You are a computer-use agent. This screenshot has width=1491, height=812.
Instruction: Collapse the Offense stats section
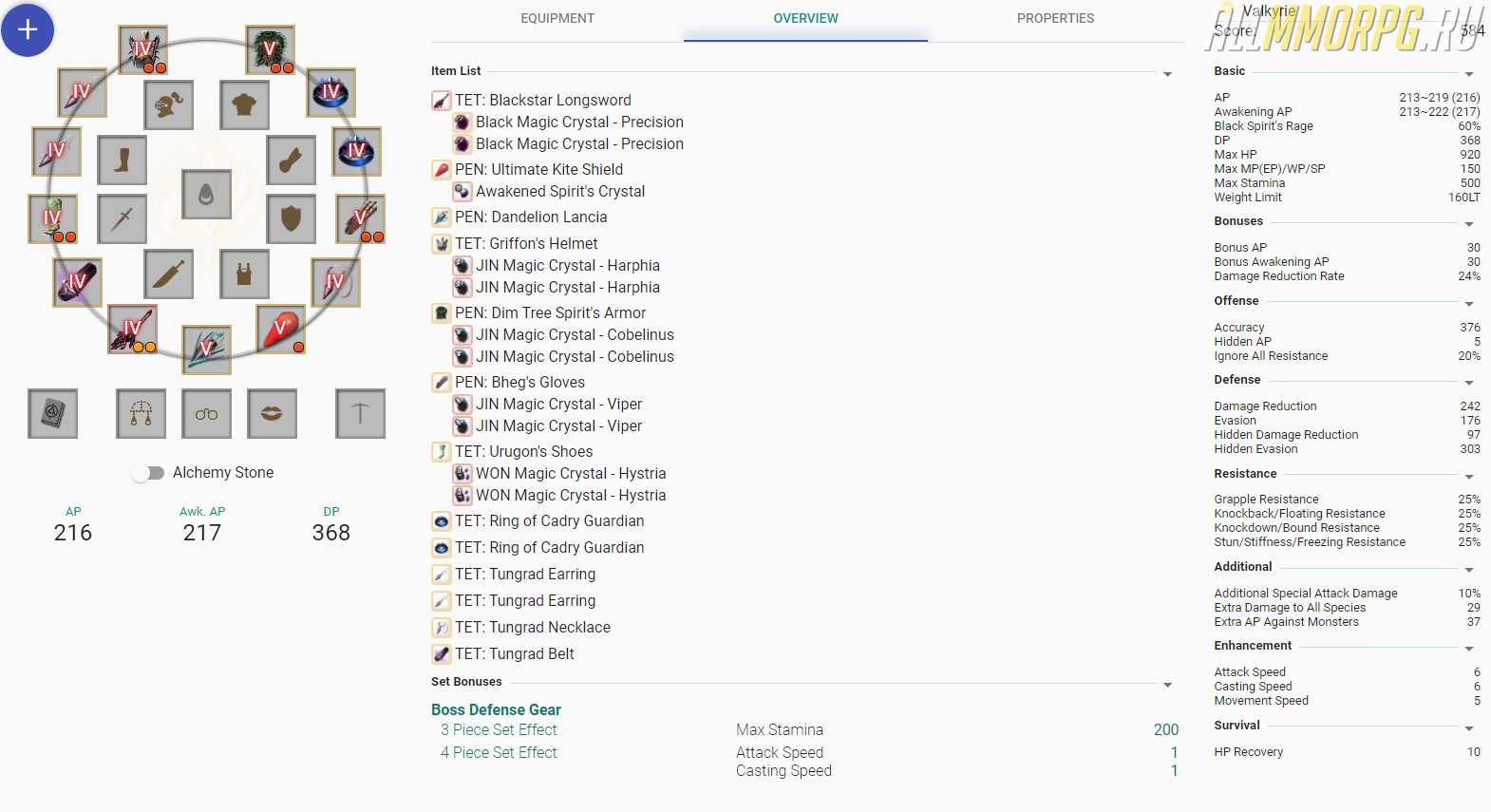pos(1469,304)
